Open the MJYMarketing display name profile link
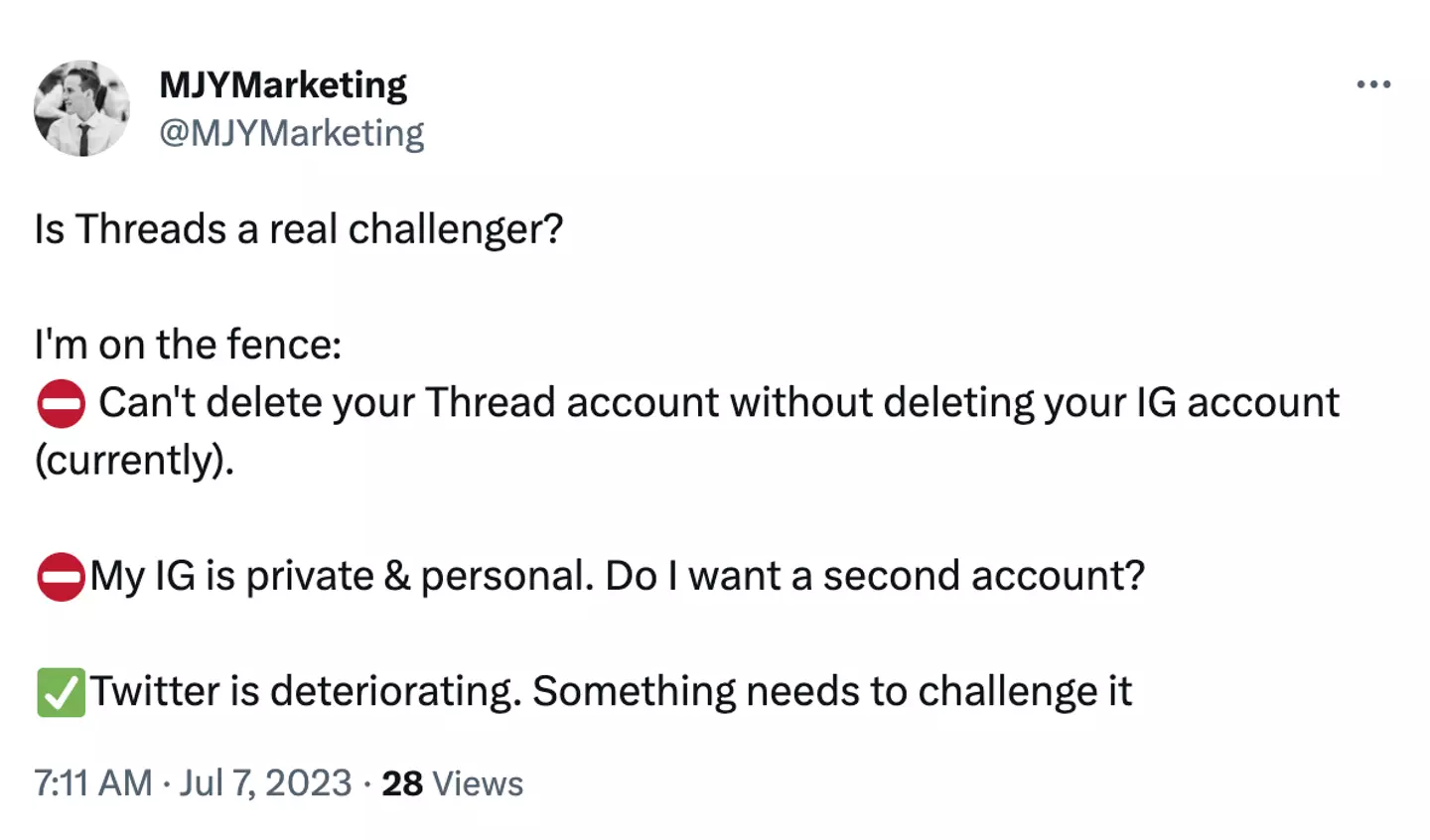The image size is (1430, 840). tap(283, 85)
